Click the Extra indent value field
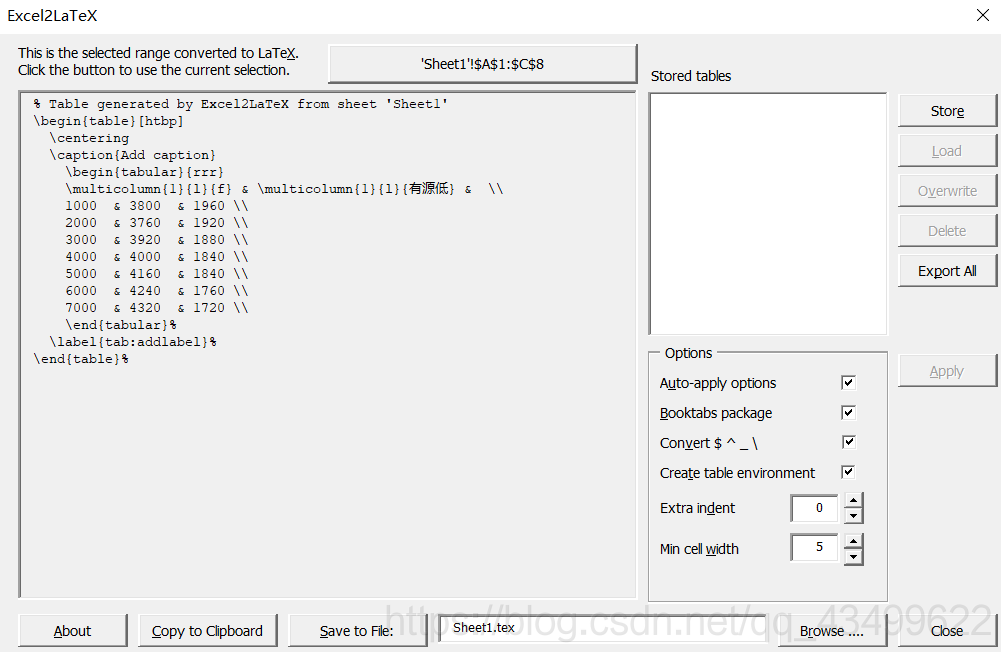 (x=815, y=508)
